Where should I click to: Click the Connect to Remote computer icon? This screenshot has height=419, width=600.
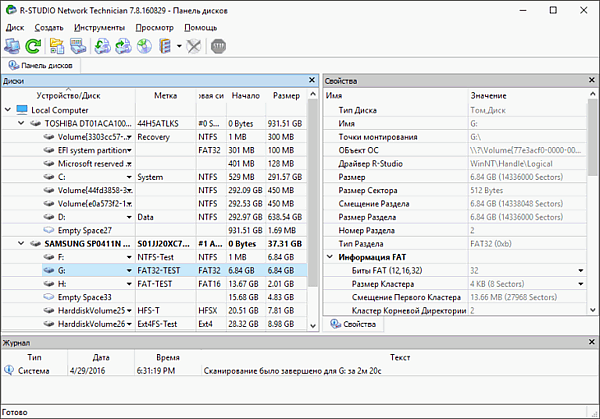(14, 46)
